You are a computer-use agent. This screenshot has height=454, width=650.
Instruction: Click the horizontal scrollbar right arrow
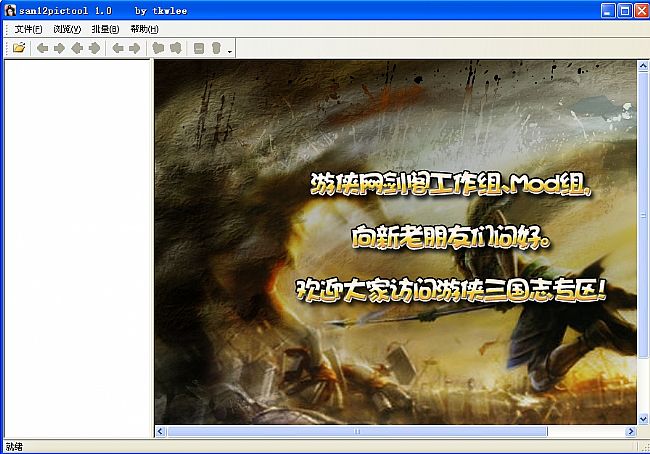[631, 432]
